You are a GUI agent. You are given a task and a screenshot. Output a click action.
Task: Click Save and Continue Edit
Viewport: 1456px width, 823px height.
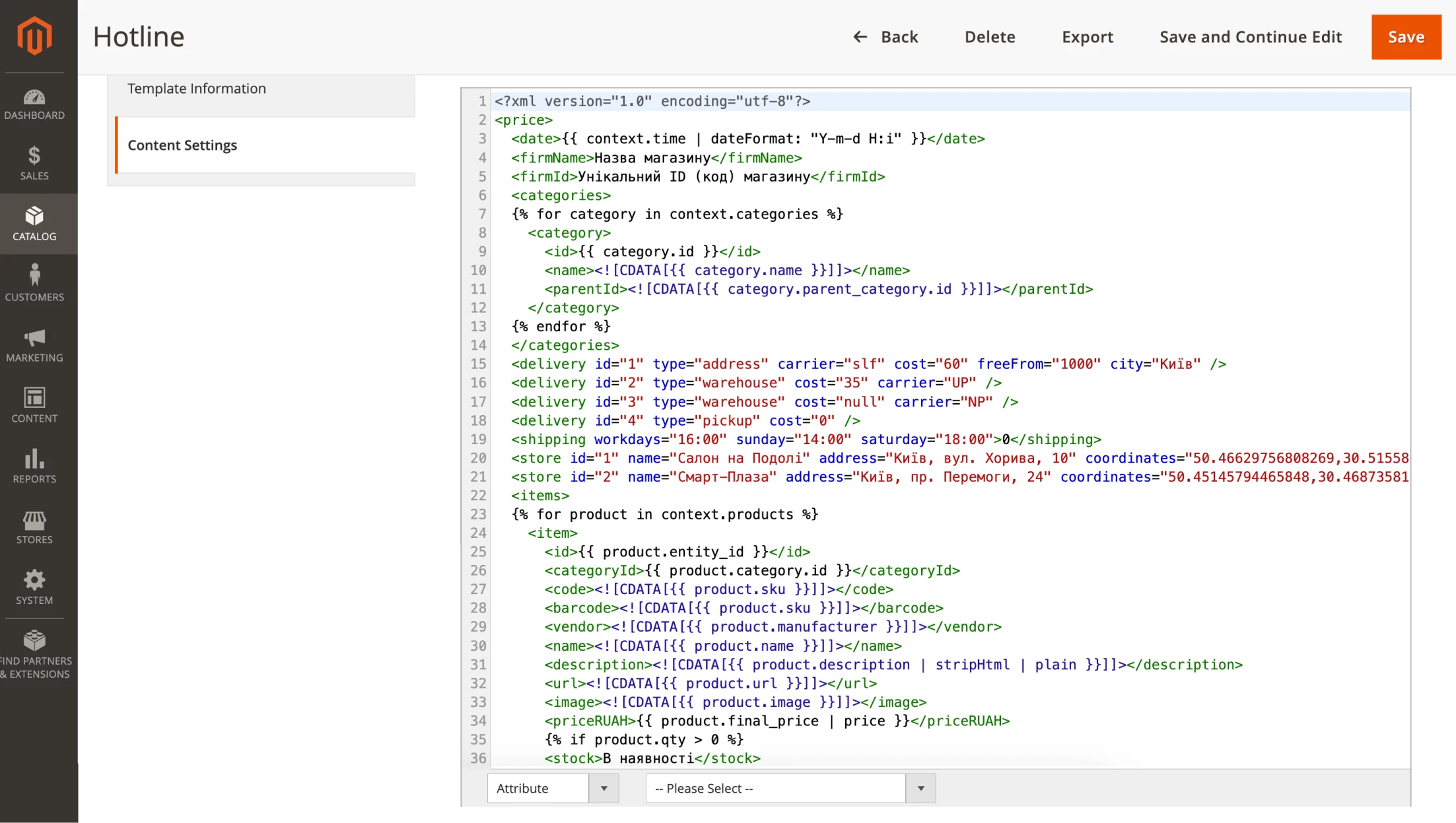(1250, 37)
